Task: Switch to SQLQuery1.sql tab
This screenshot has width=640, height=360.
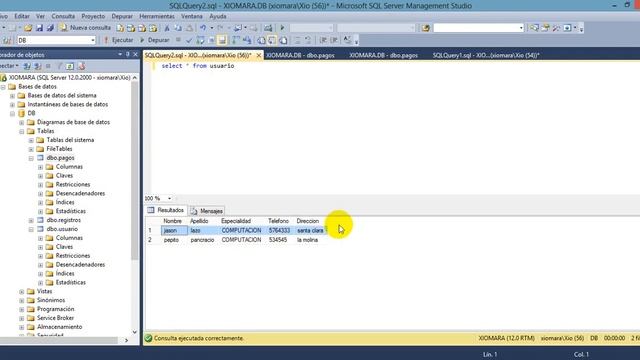Action: tap(486, 55)
